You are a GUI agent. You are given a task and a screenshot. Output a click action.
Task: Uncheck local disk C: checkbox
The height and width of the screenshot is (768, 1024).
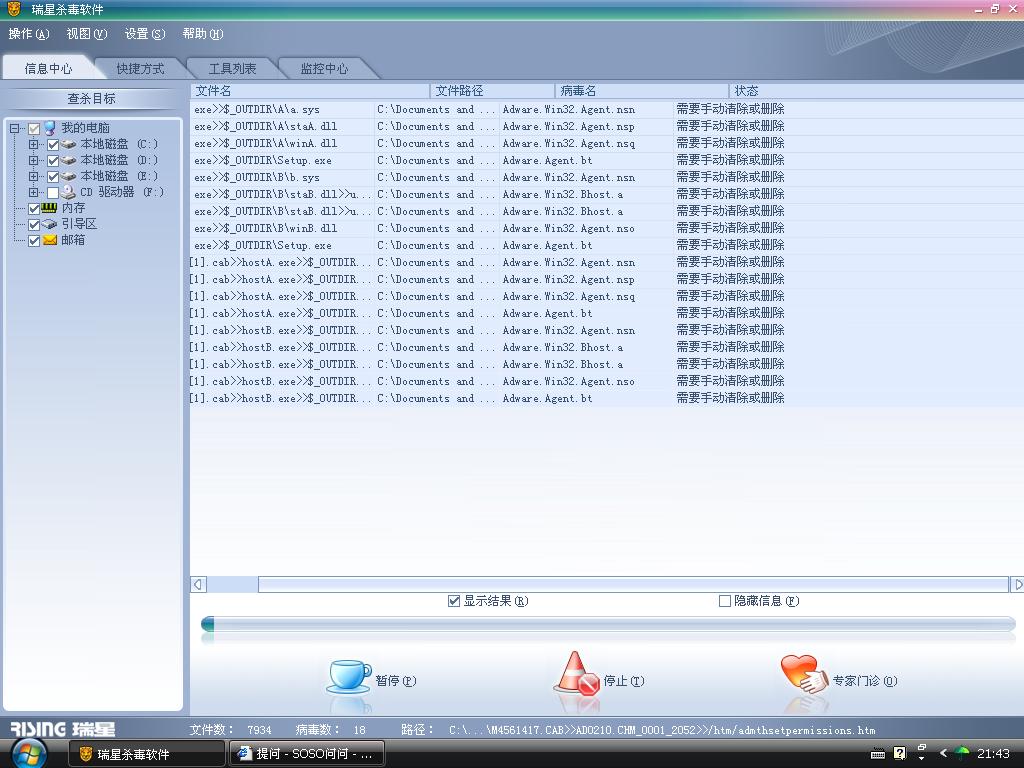pyautogui.click(x=53, y=144)
